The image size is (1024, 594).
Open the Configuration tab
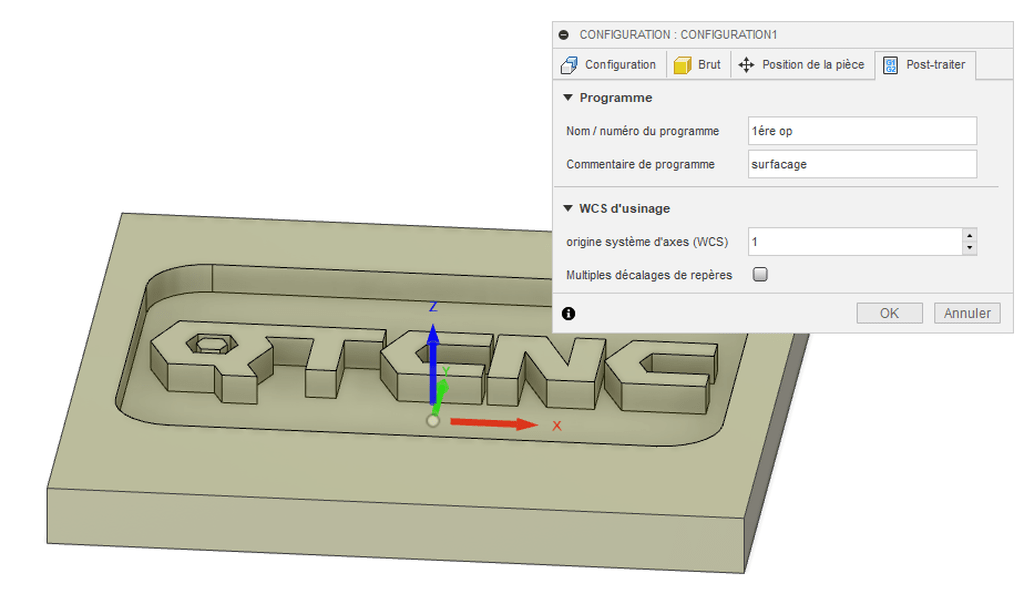609,65
